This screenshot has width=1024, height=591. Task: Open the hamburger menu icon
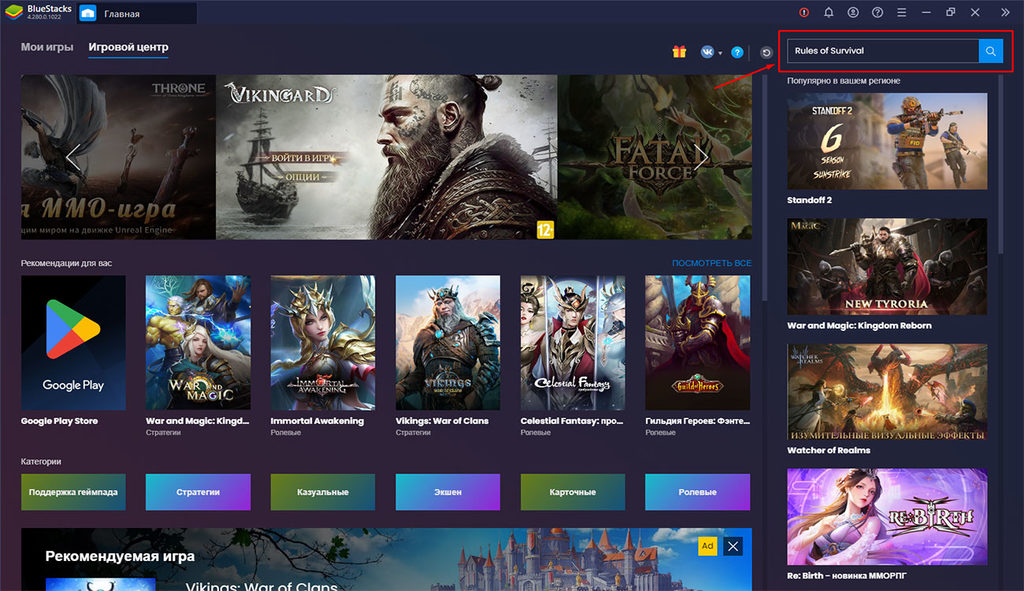coord(902,12)
